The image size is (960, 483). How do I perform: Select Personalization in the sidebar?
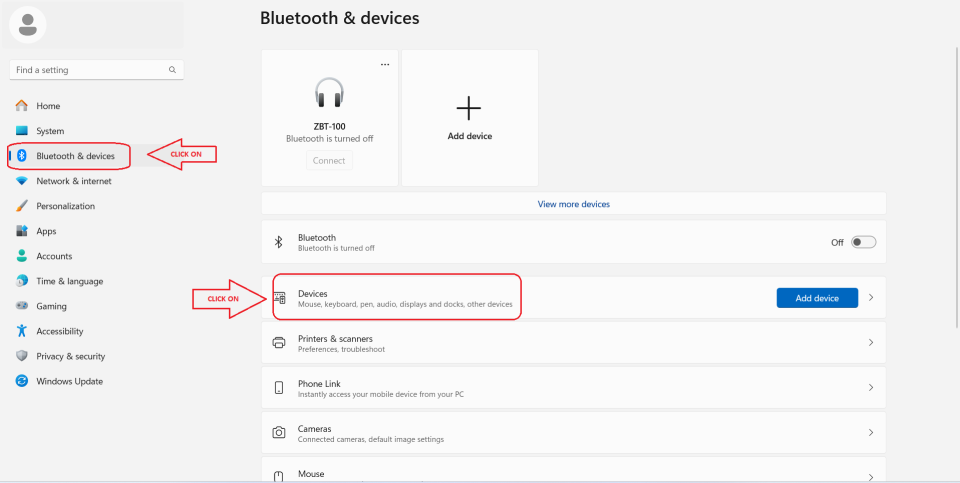[x=65, y=206]
